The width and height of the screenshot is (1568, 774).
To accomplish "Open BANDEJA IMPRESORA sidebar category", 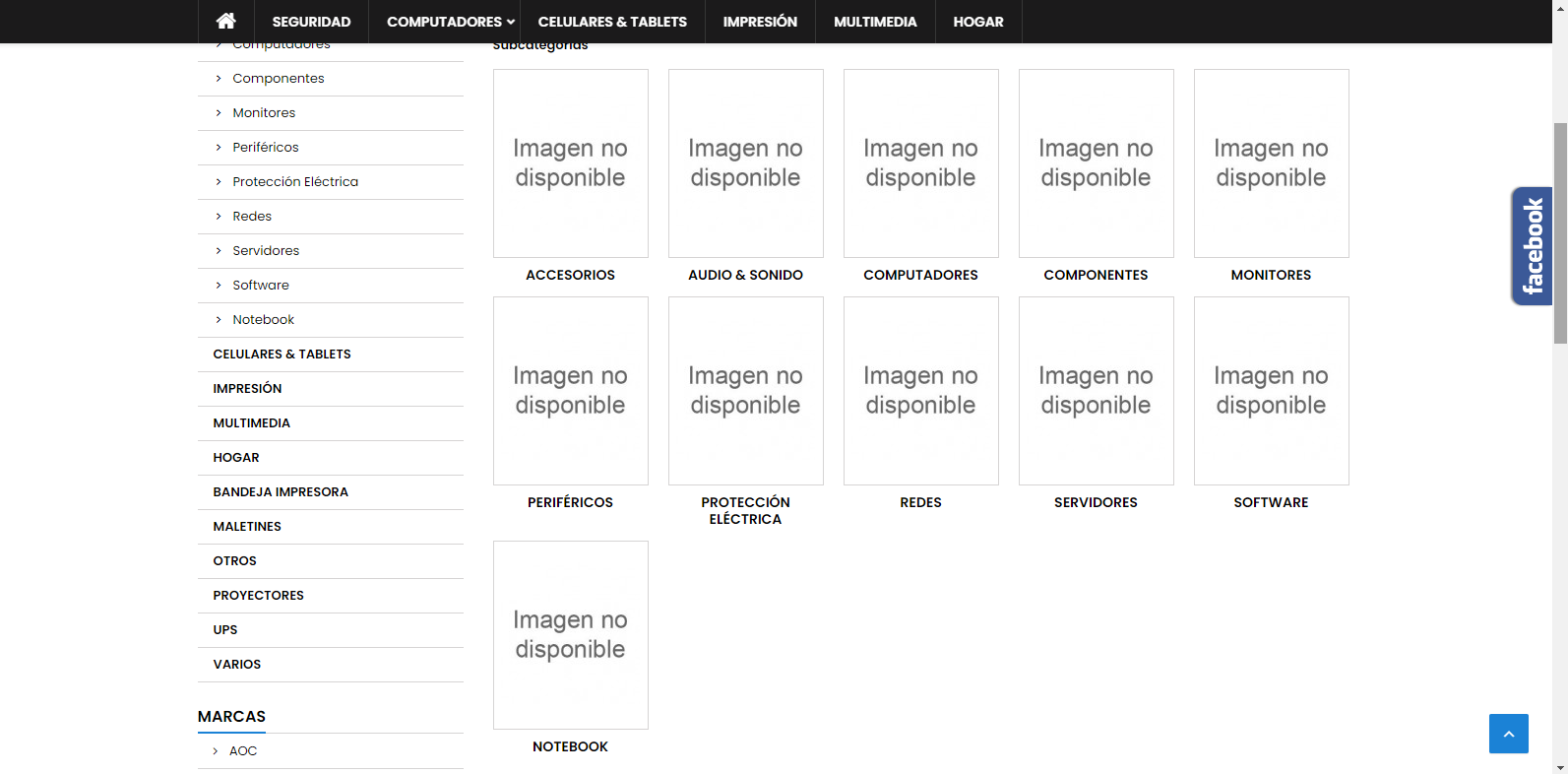I will point(281,492).
